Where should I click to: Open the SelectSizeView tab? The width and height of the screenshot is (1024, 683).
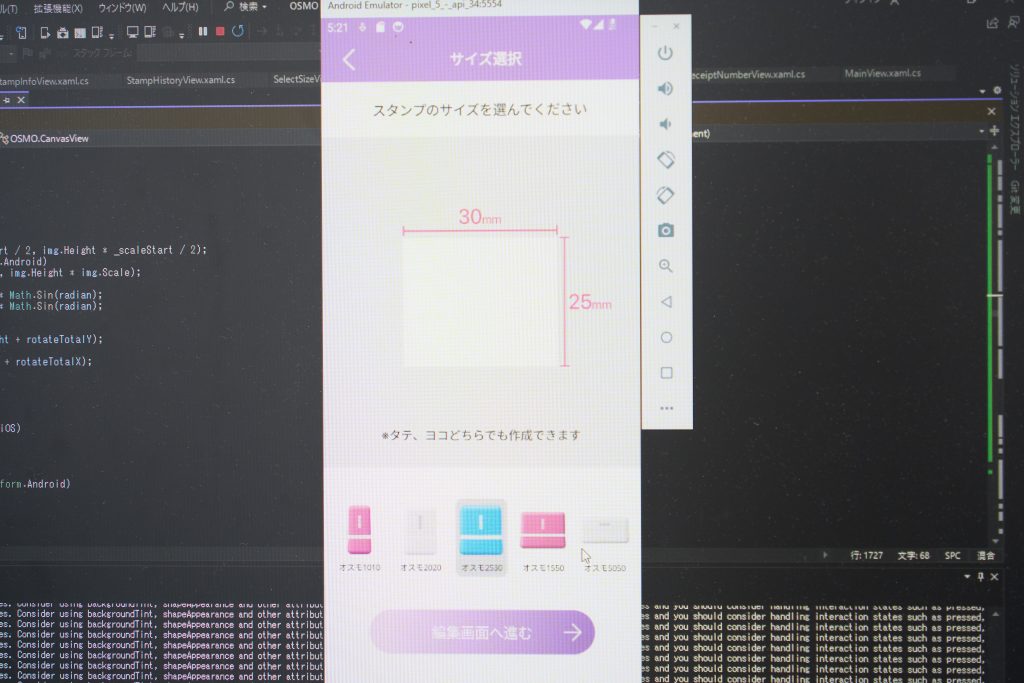pos(296,79)
